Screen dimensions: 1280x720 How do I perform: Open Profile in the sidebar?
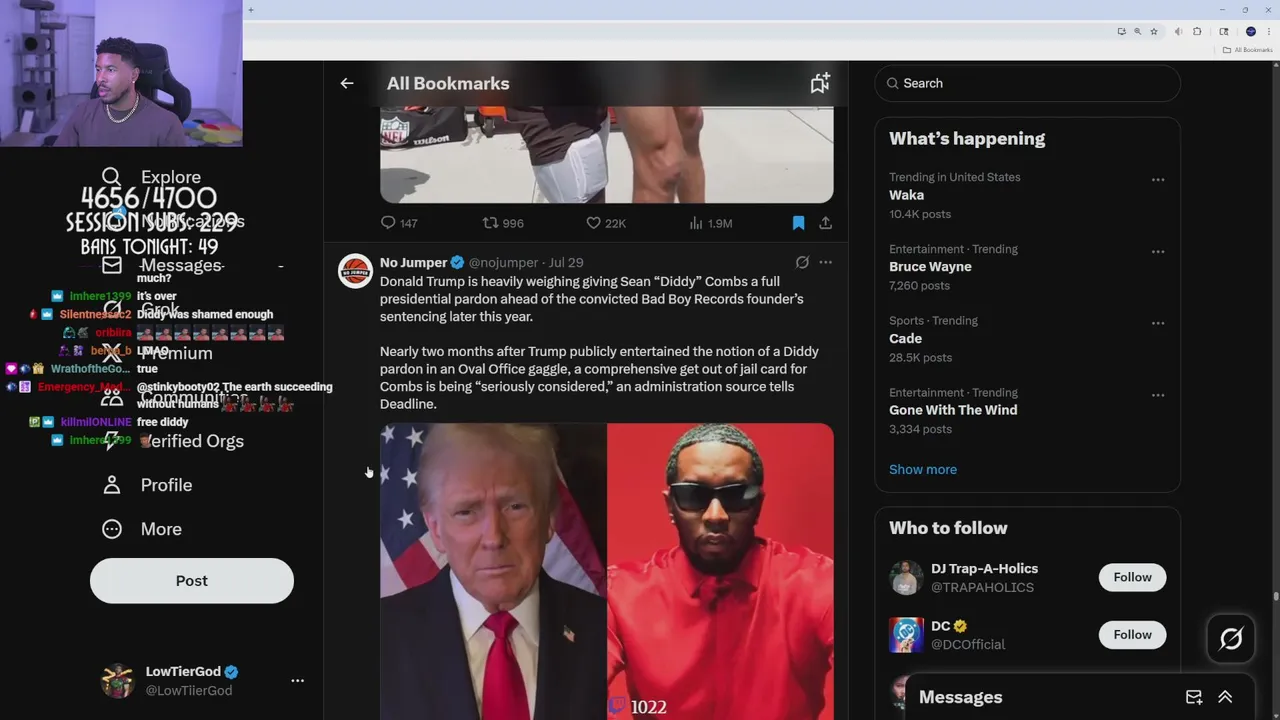[x=148, y=485]
